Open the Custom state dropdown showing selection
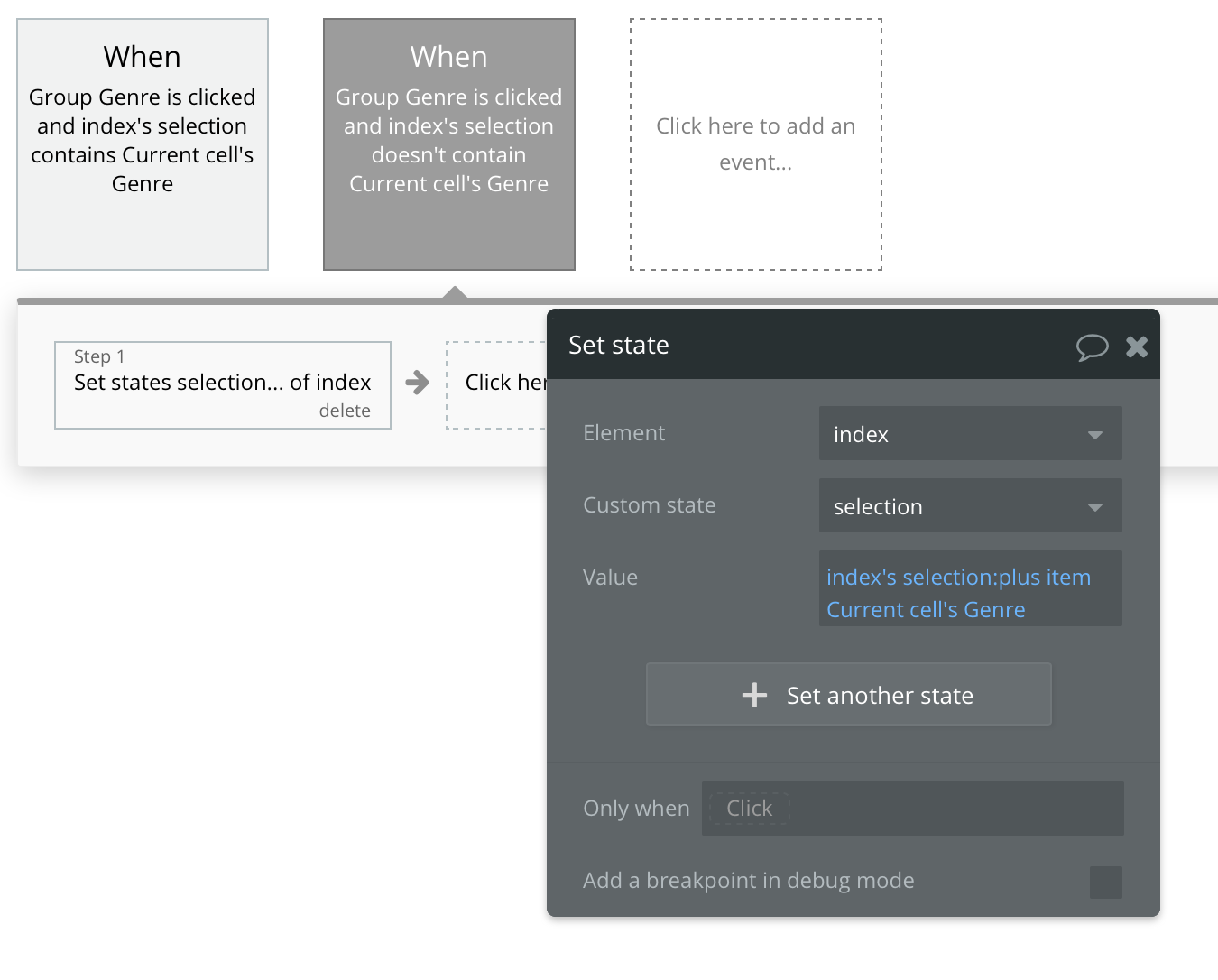1218x980 pixels. coord(956,506)
